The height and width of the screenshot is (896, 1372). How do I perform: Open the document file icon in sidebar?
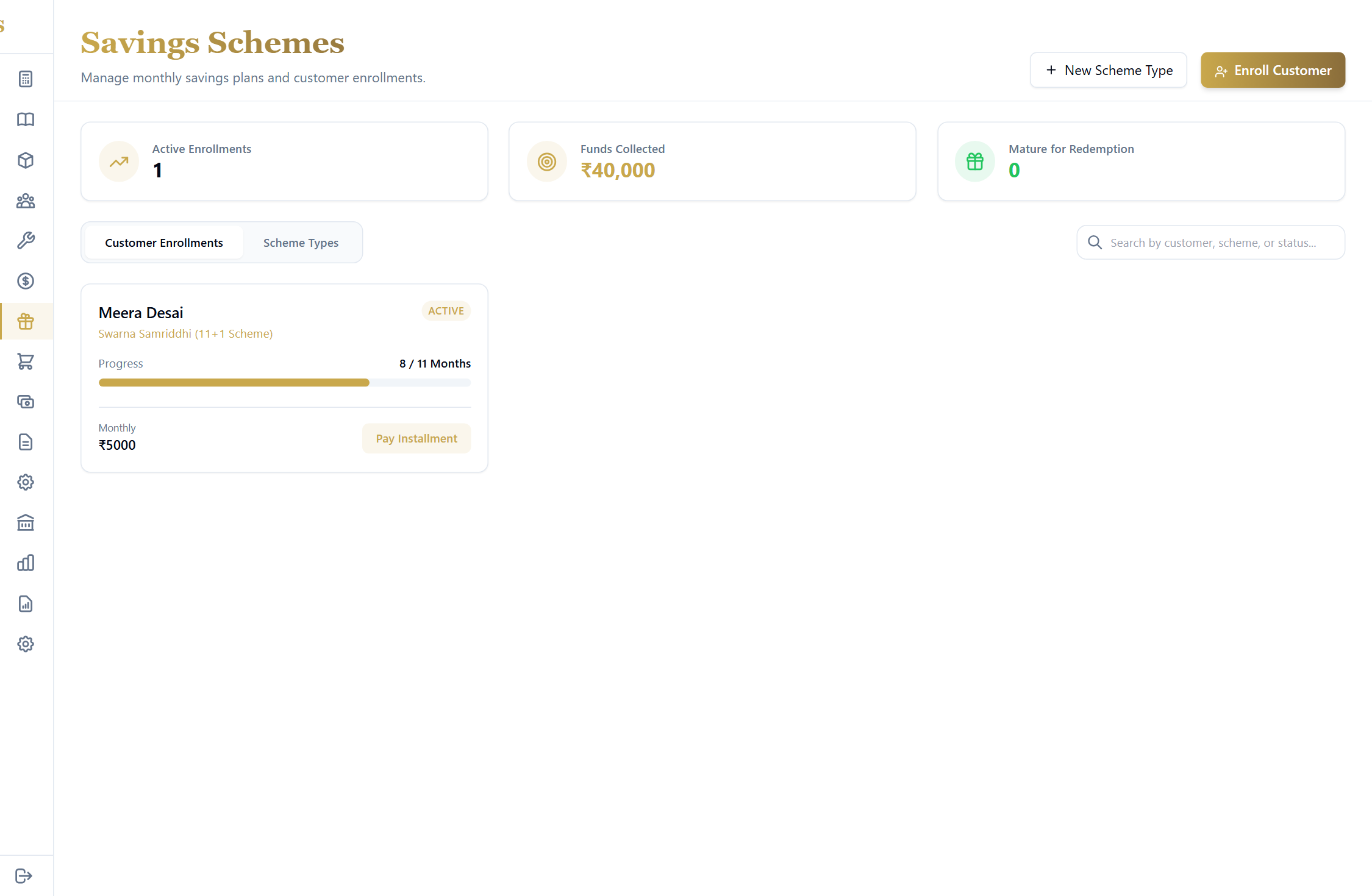[26, 442]
